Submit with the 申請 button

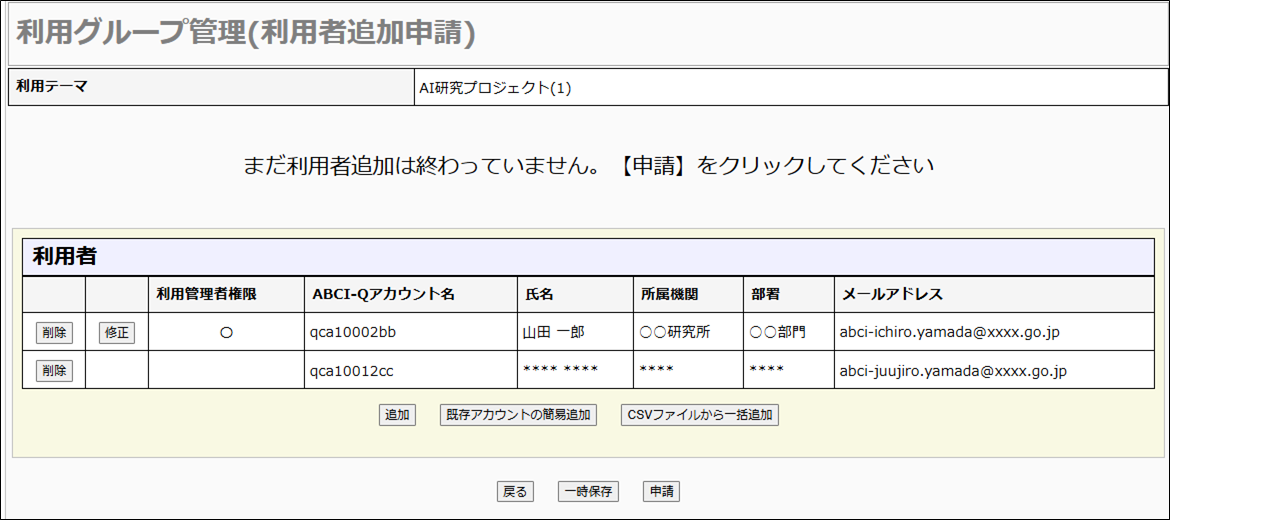point(661,491)
